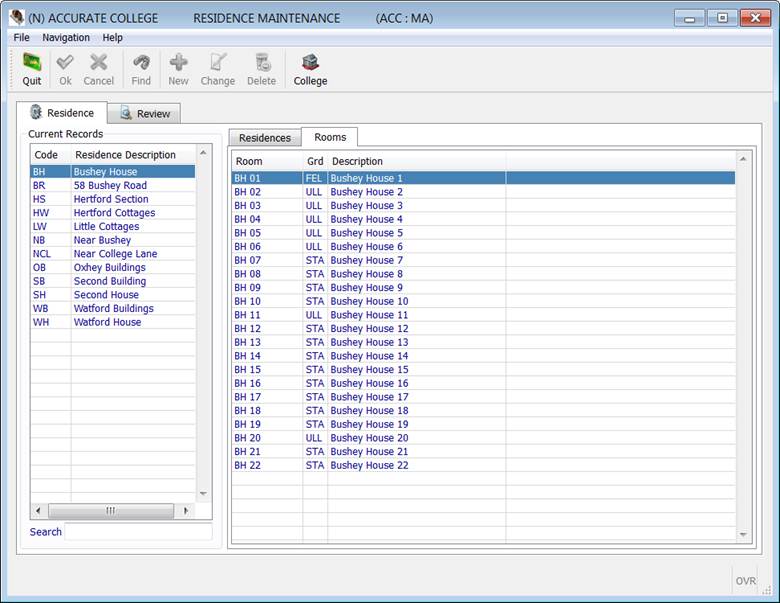Click in the Search input field
This screenshot has height=603, width=780.
click(138, 532)
